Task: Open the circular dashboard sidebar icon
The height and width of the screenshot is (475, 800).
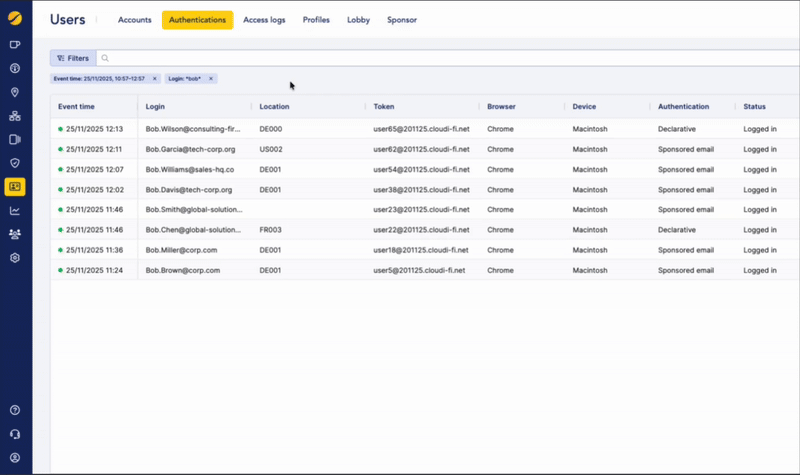Action: click(15, 68)
